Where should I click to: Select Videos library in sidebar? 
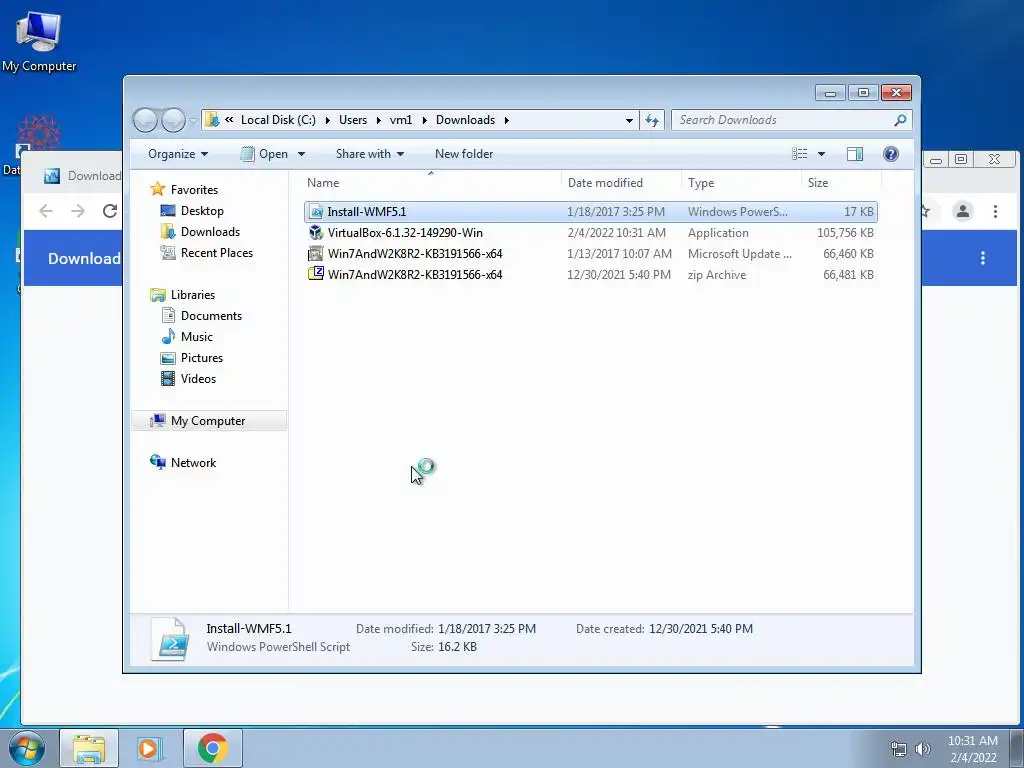point(198,379)
